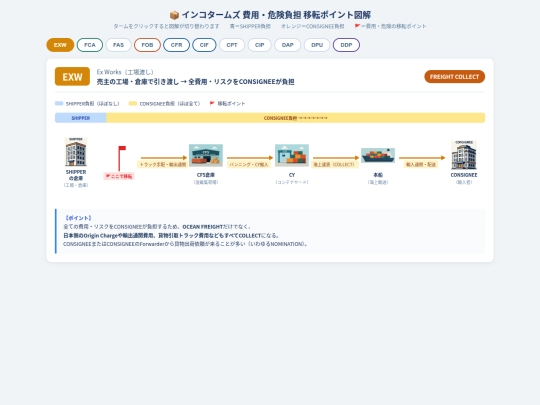Switch to the DAP term tab
Screen dimensions: 540x405
(288, 45)
